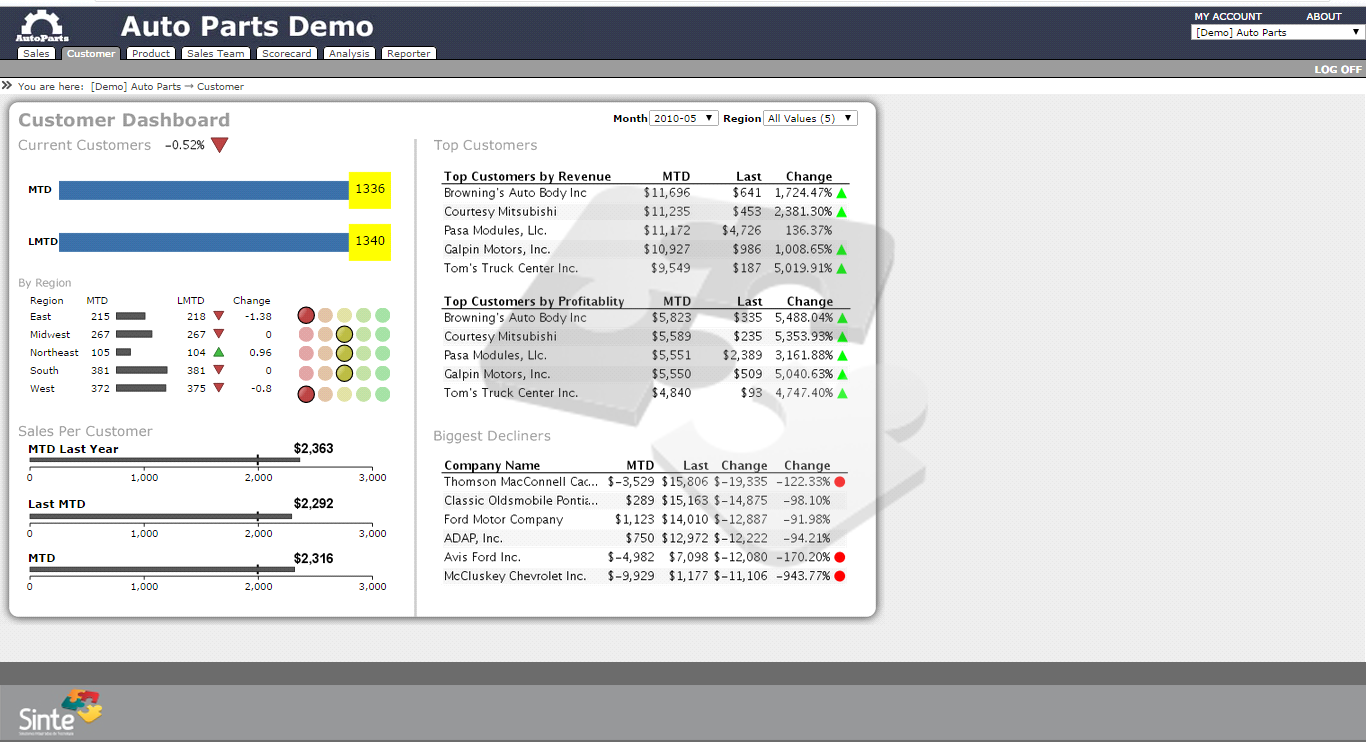This screenshot has width=1366, height=742.
Task: Click the Sinte logo in footer
Action: coord(61,712)
